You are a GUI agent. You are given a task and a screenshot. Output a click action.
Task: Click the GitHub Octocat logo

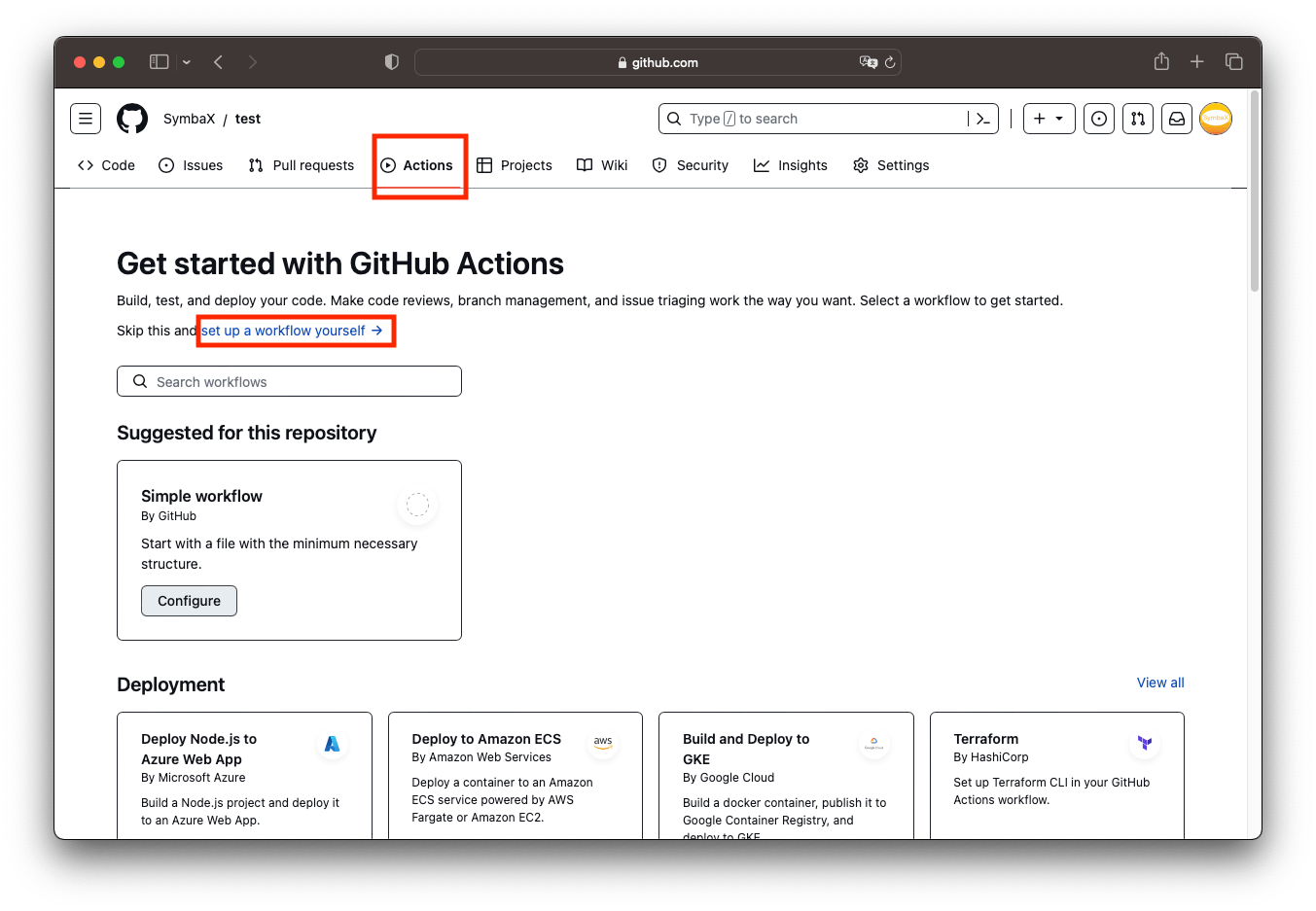pyautogui.click(x=132, y=119)
